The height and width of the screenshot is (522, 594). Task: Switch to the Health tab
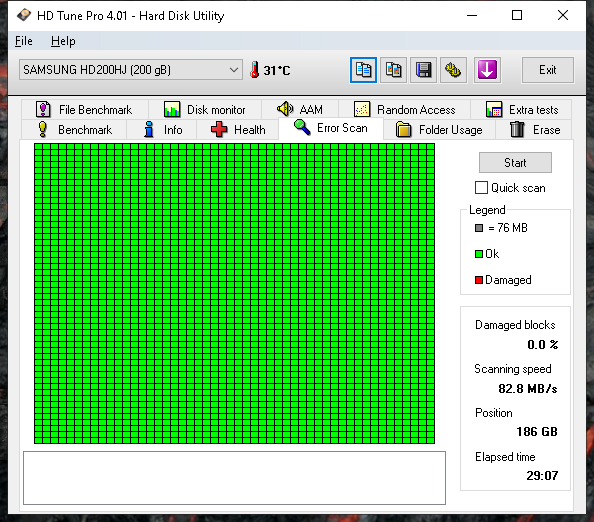(238, 130)
